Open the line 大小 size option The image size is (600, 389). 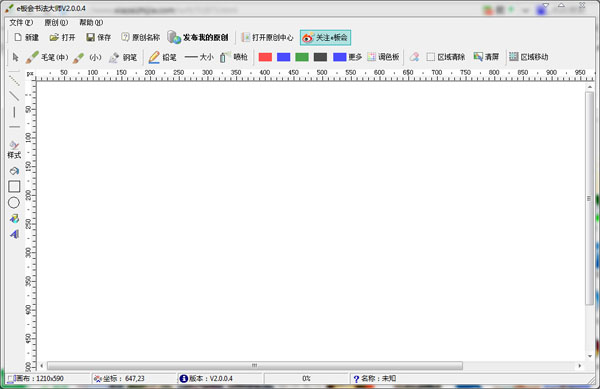[199, 57]
